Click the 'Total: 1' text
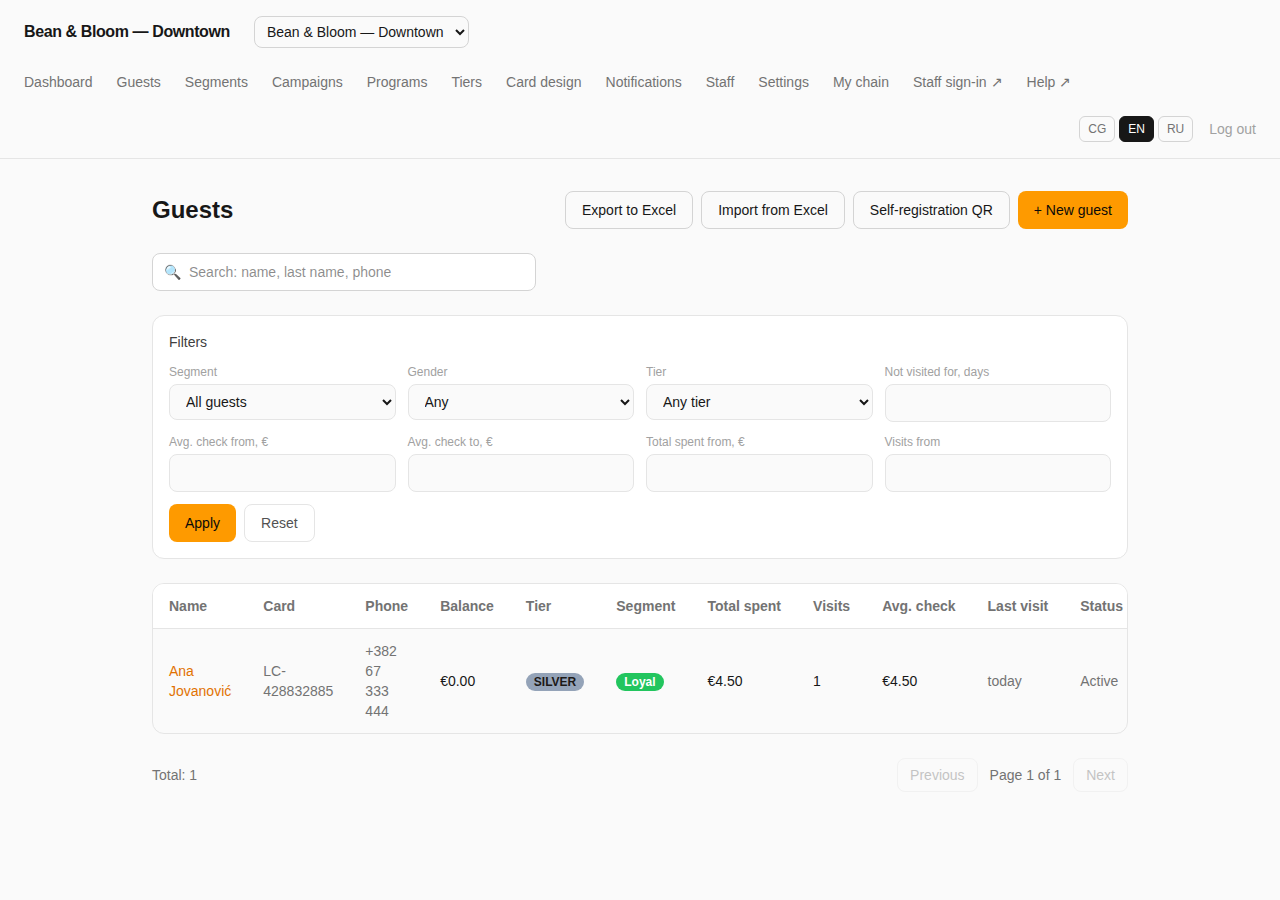The height and width of the screenshot is (900, 1280). point(174,775)
